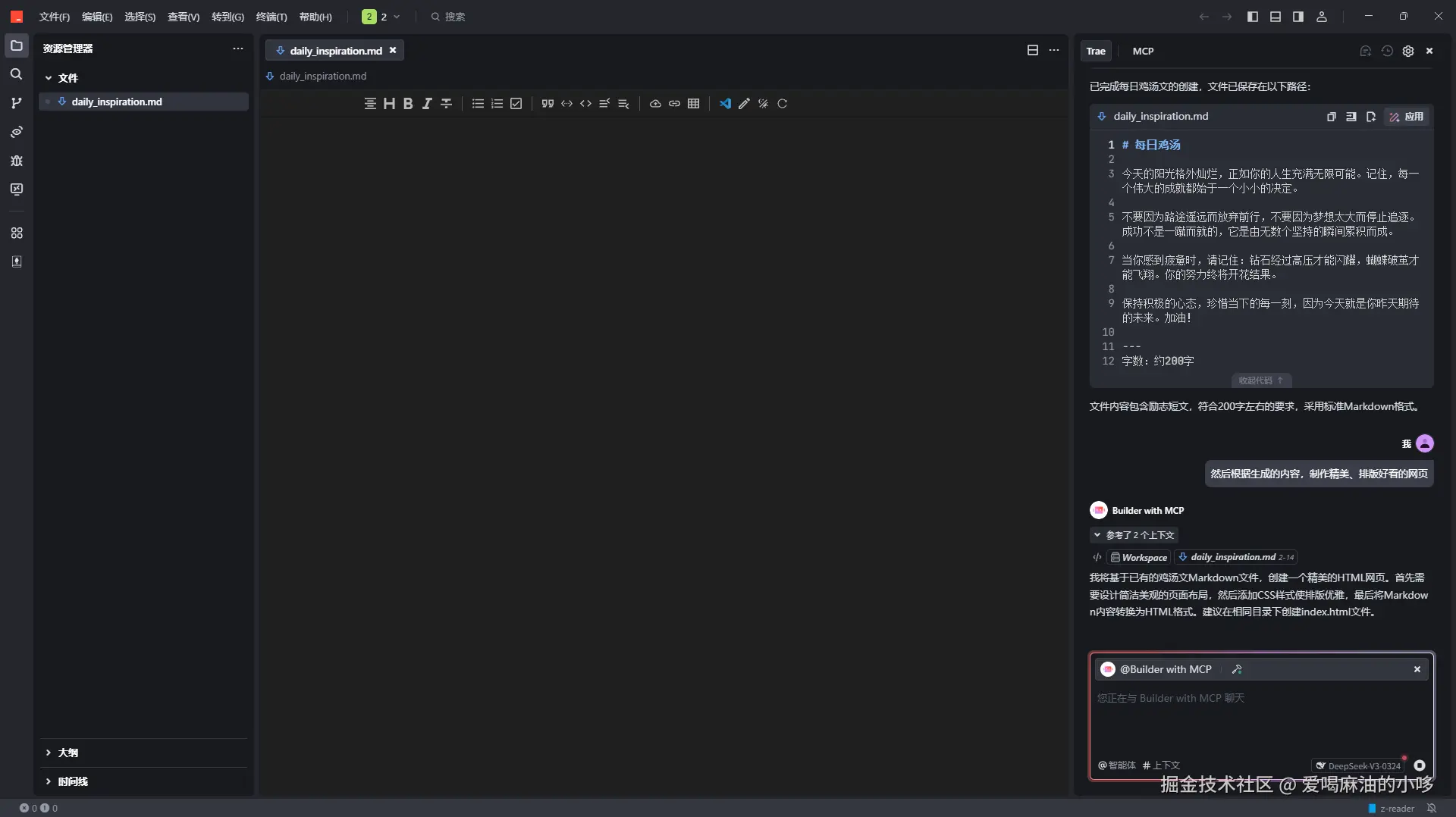The height and width of the screenshot is (817, 1456).
Task: Select daily_inspiration.md in file explorer
Action: click(x=143, y=102)
